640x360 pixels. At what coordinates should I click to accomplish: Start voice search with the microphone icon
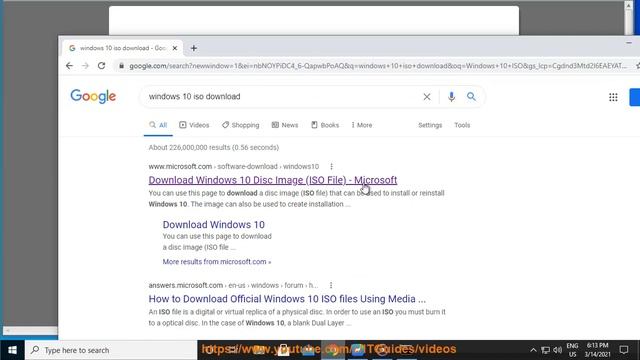point(451,97)
